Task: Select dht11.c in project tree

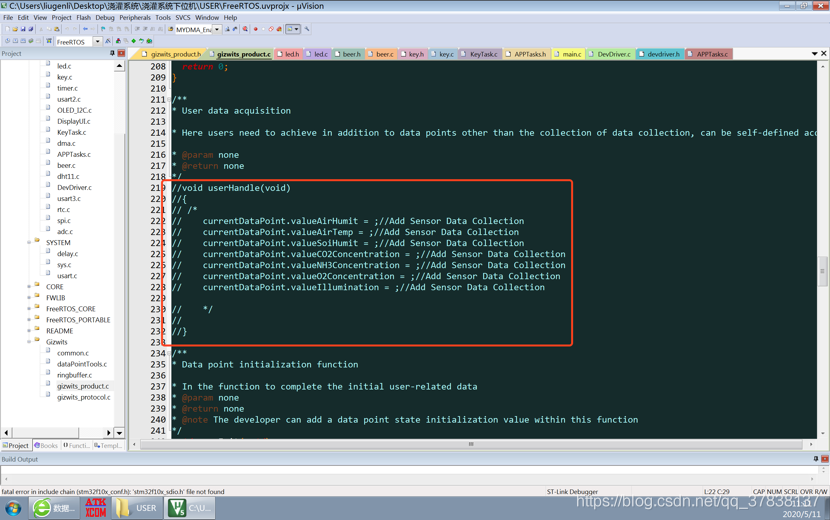Action: pyautogui.click(x=68, y=176)
